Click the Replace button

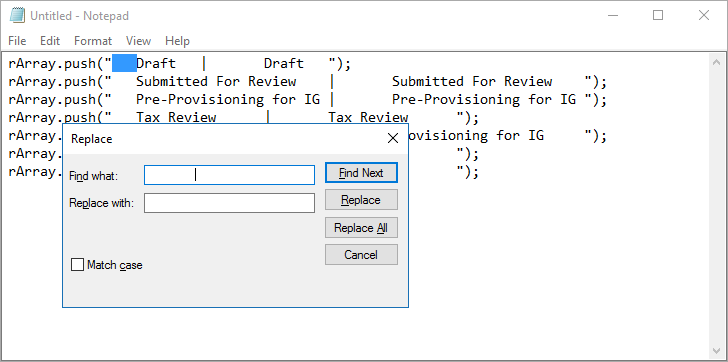[361, 200]
